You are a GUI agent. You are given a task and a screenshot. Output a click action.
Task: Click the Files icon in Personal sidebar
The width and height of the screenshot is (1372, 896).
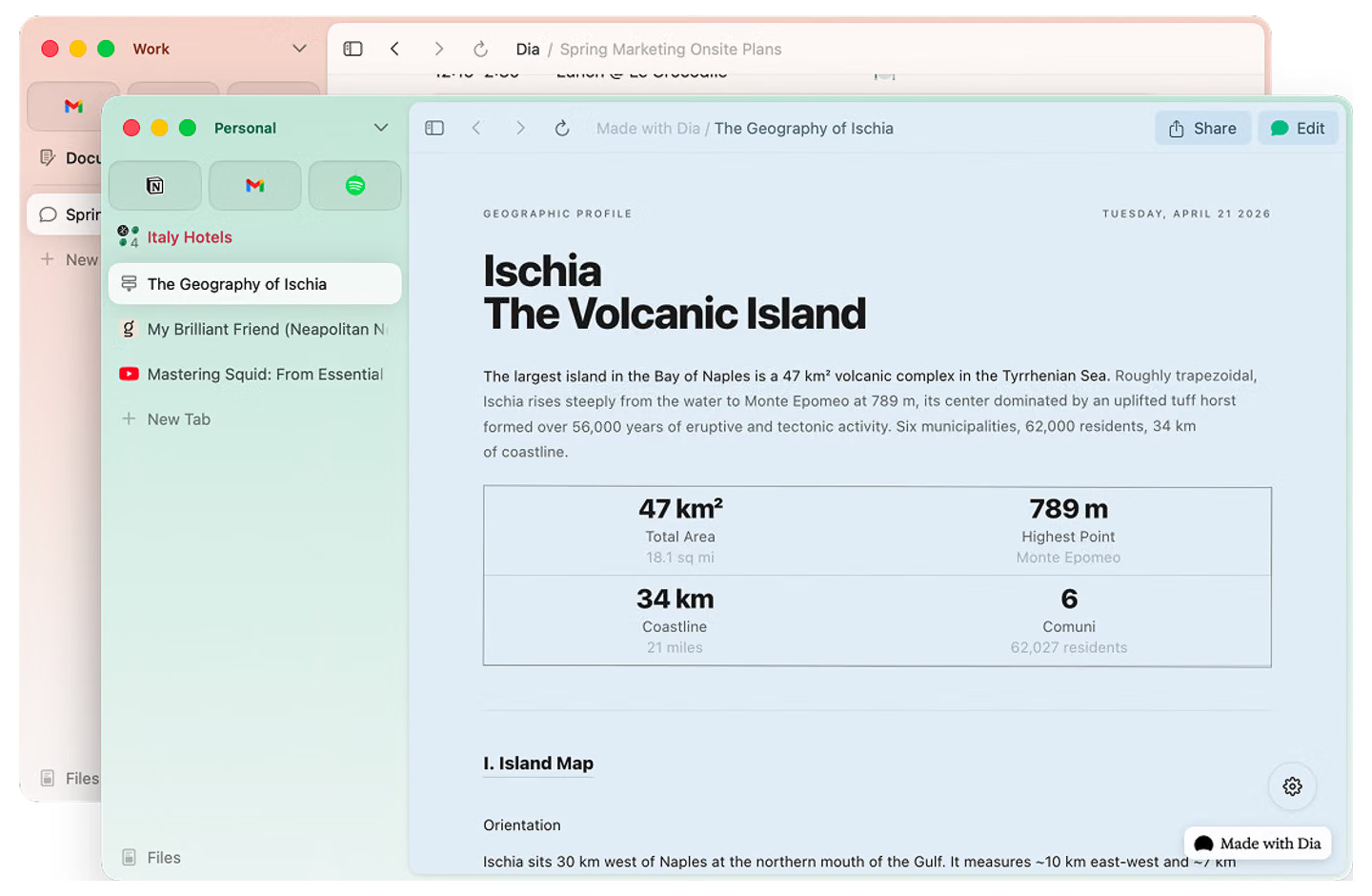129,858
